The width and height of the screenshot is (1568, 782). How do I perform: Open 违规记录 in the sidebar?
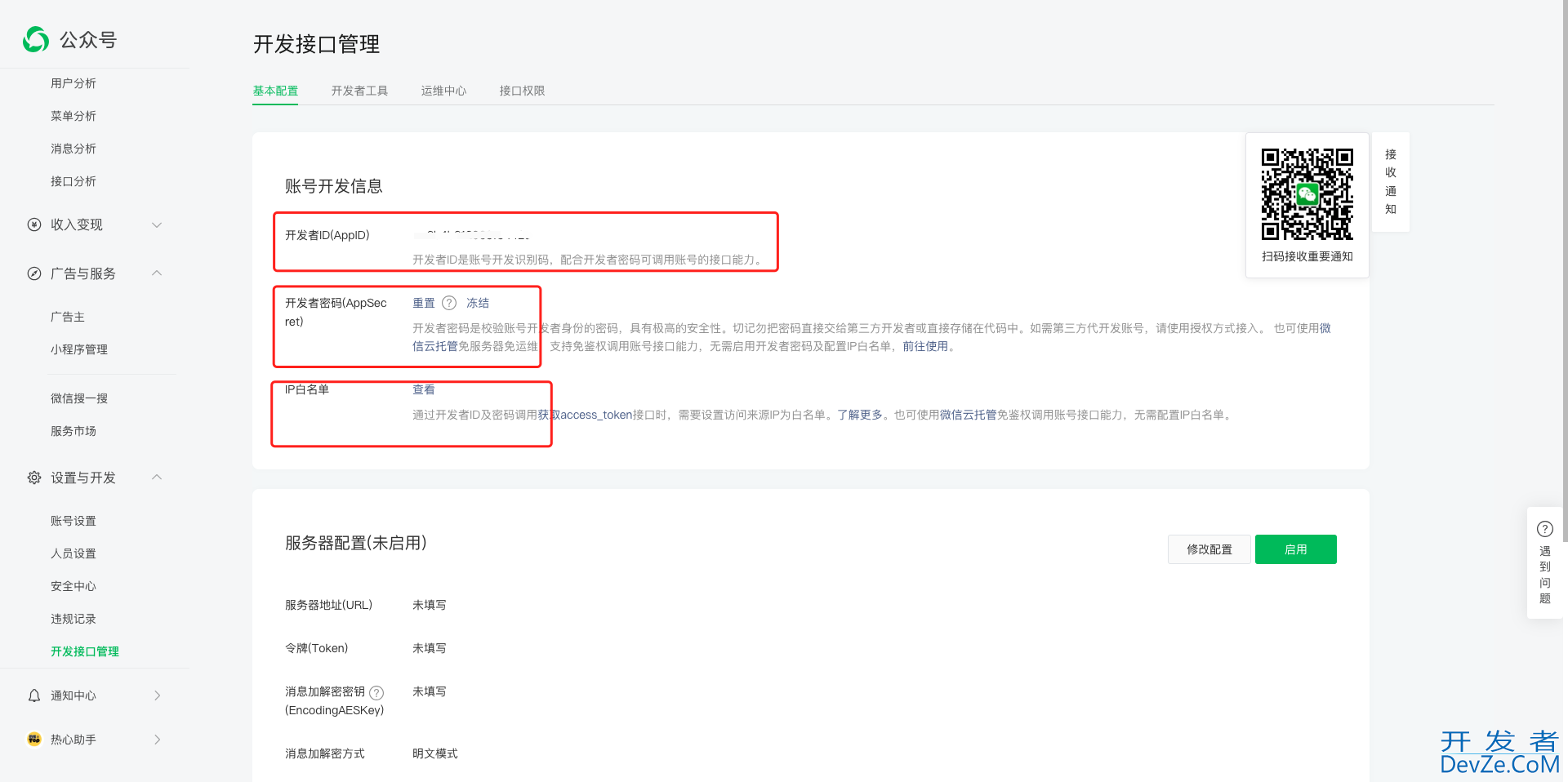pyautogui.click(x=73, y=619)
